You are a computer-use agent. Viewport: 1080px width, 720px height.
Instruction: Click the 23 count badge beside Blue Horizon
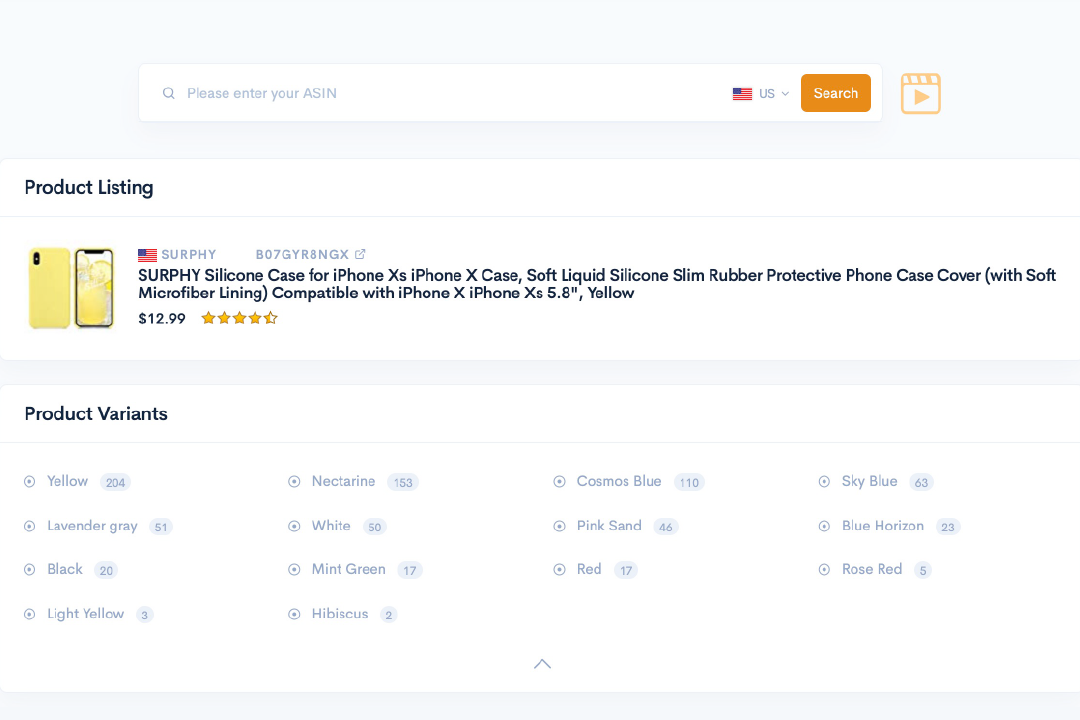coord(948,527)
